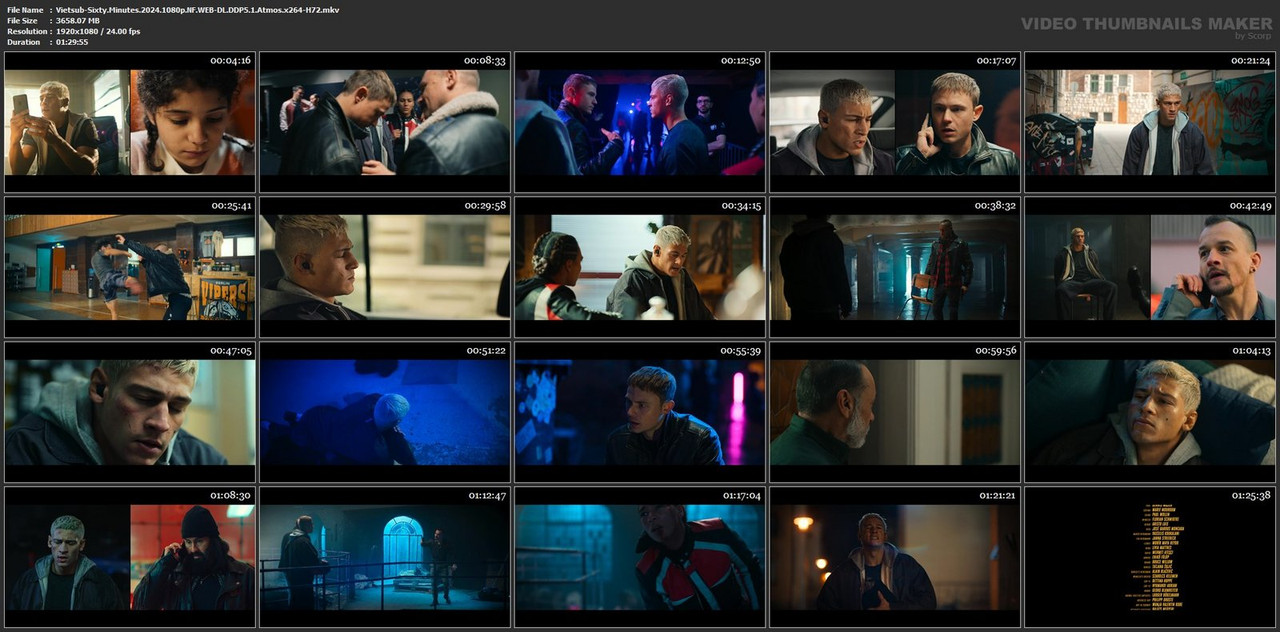Viewport: 1280px width, 632px height.
Task: Select the thumbnail timestamped 00:12:50
Action: click(640, 122)
